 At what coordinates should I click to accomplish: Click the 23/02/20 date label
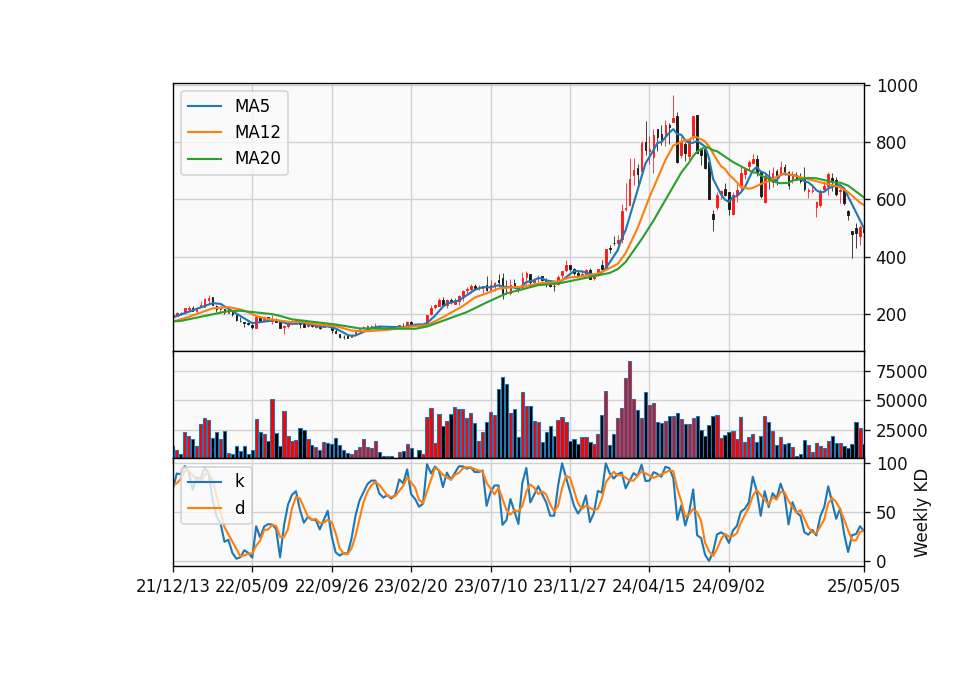411,586
